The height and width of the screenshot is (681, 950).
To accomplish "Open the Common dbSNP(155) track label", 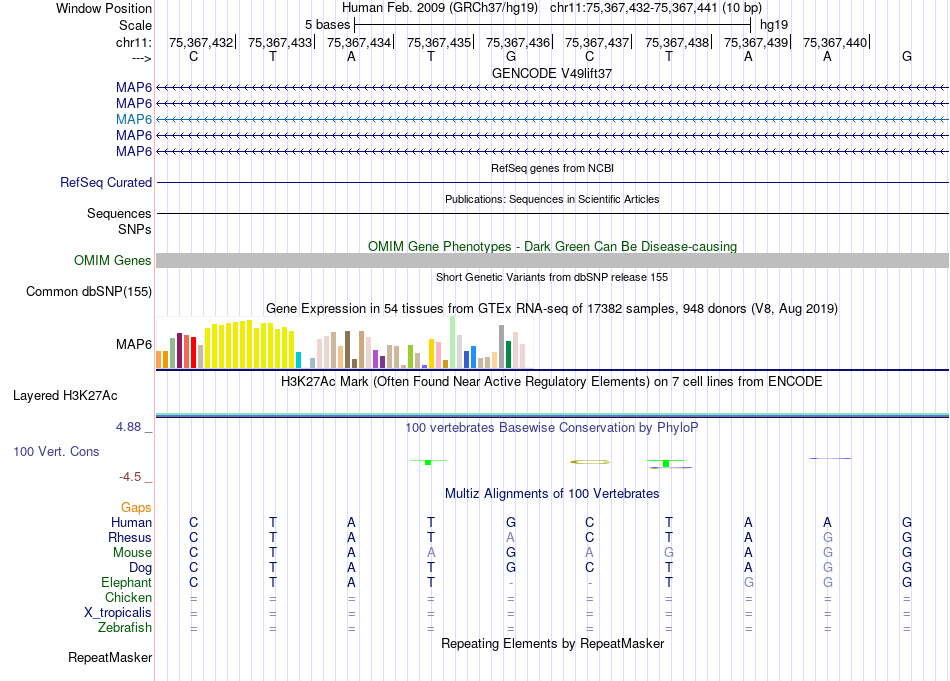I will [89, 291].
